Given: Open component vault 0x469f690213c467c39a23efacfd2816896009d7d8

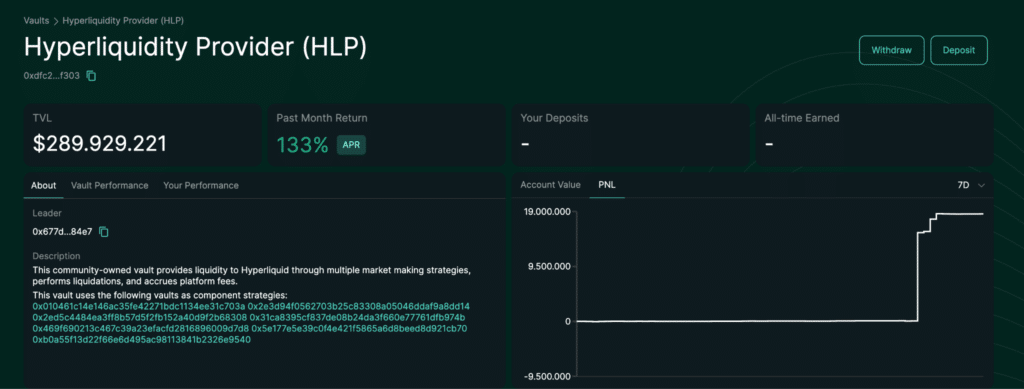Looking at the screenshot, I should coord(140,328).
